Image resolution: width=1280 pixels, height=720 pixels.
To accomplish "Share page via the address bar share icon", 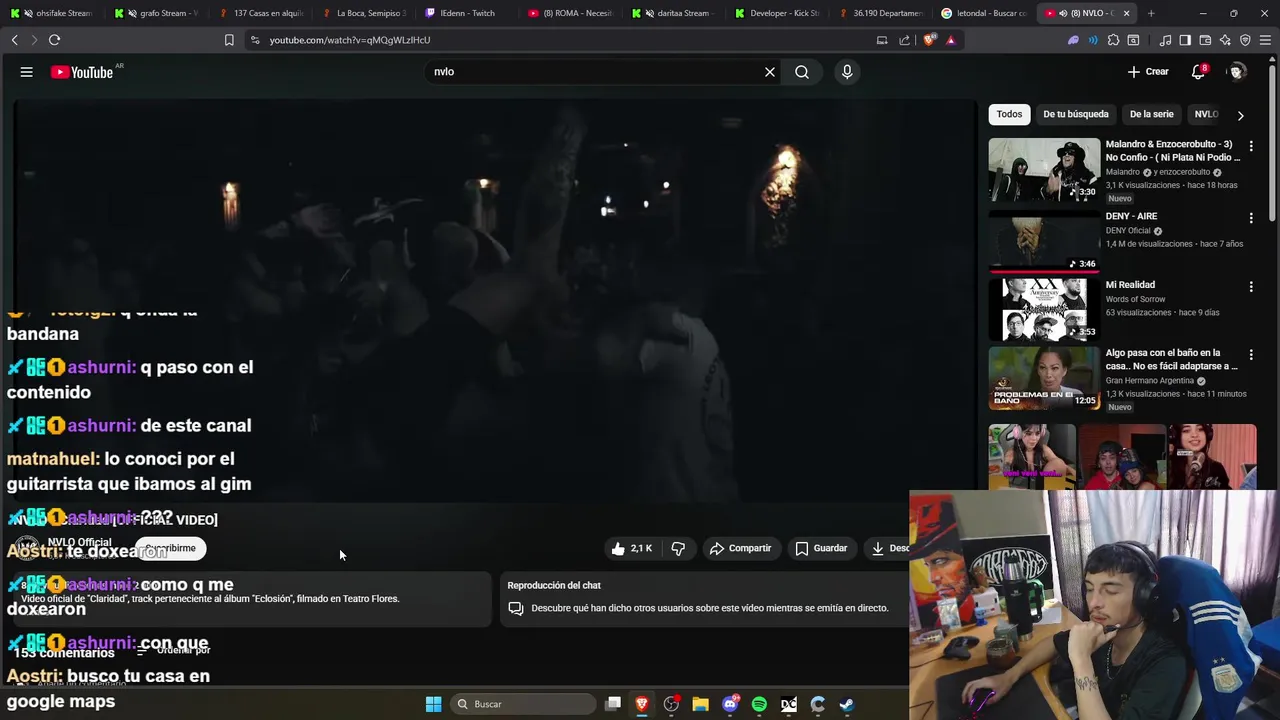I will 905,40.
